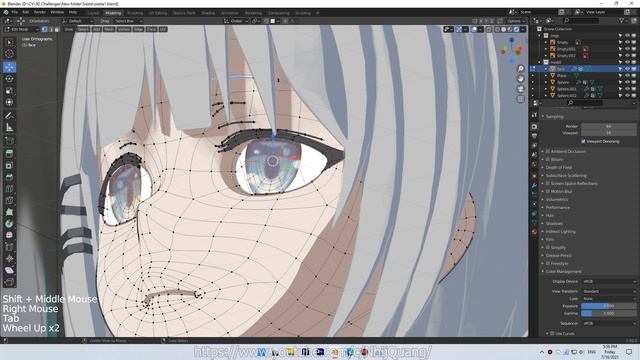
Task: Switch to the Modeling workspace tab
Action: pos(113,13)
